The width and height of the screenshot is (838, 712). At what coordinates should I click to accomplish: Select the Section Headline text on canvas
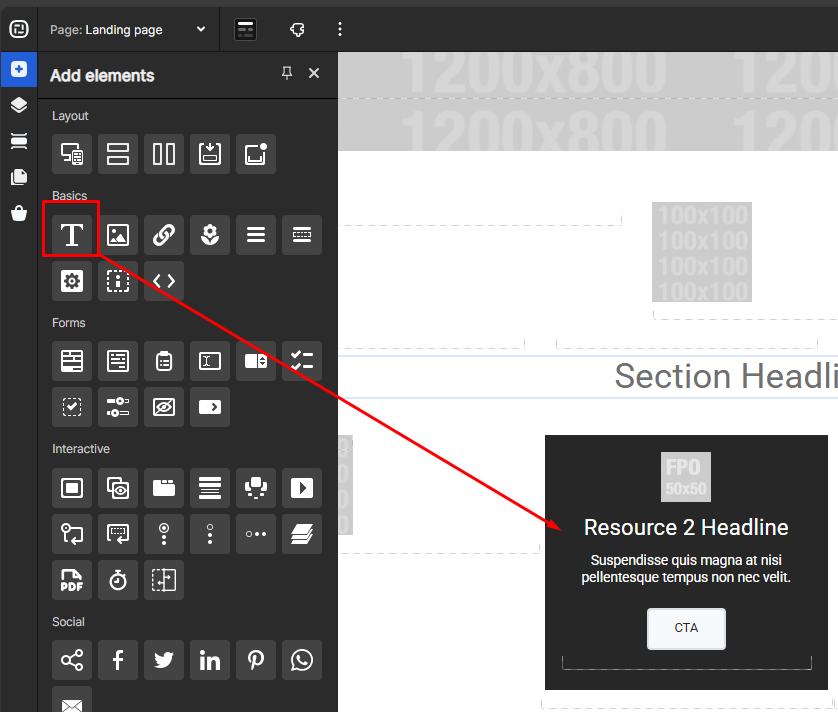coord(726,376)
